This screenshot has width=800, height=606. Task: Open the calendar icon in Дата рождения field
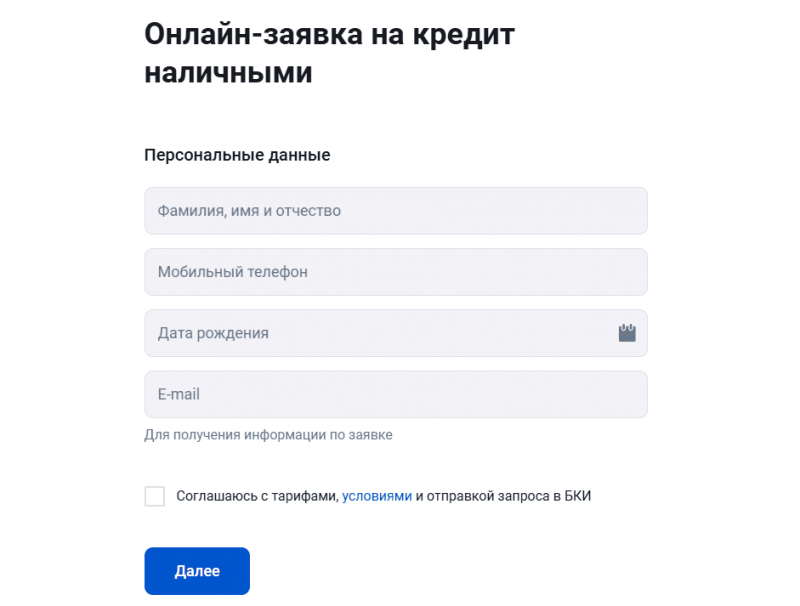628,332
